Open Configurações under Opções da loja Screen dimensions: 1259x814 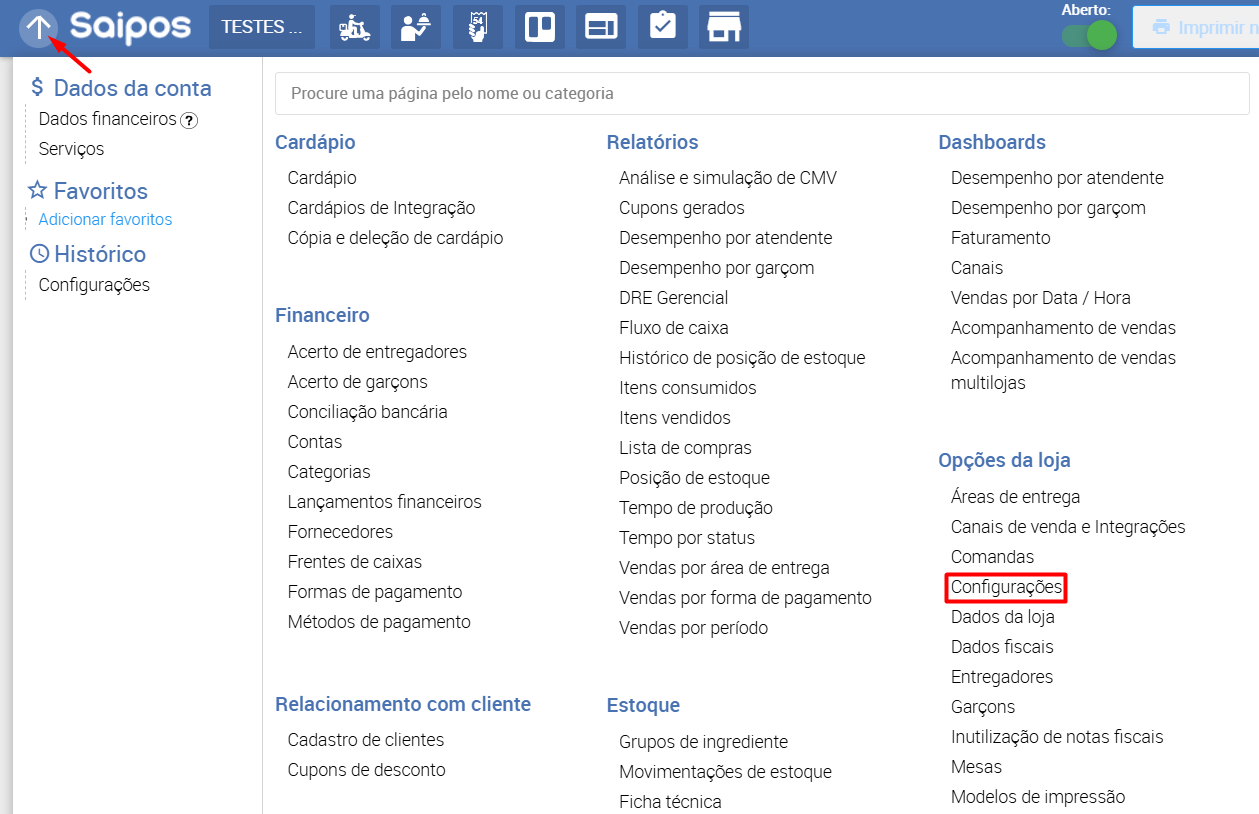[x=1006, y=587]
